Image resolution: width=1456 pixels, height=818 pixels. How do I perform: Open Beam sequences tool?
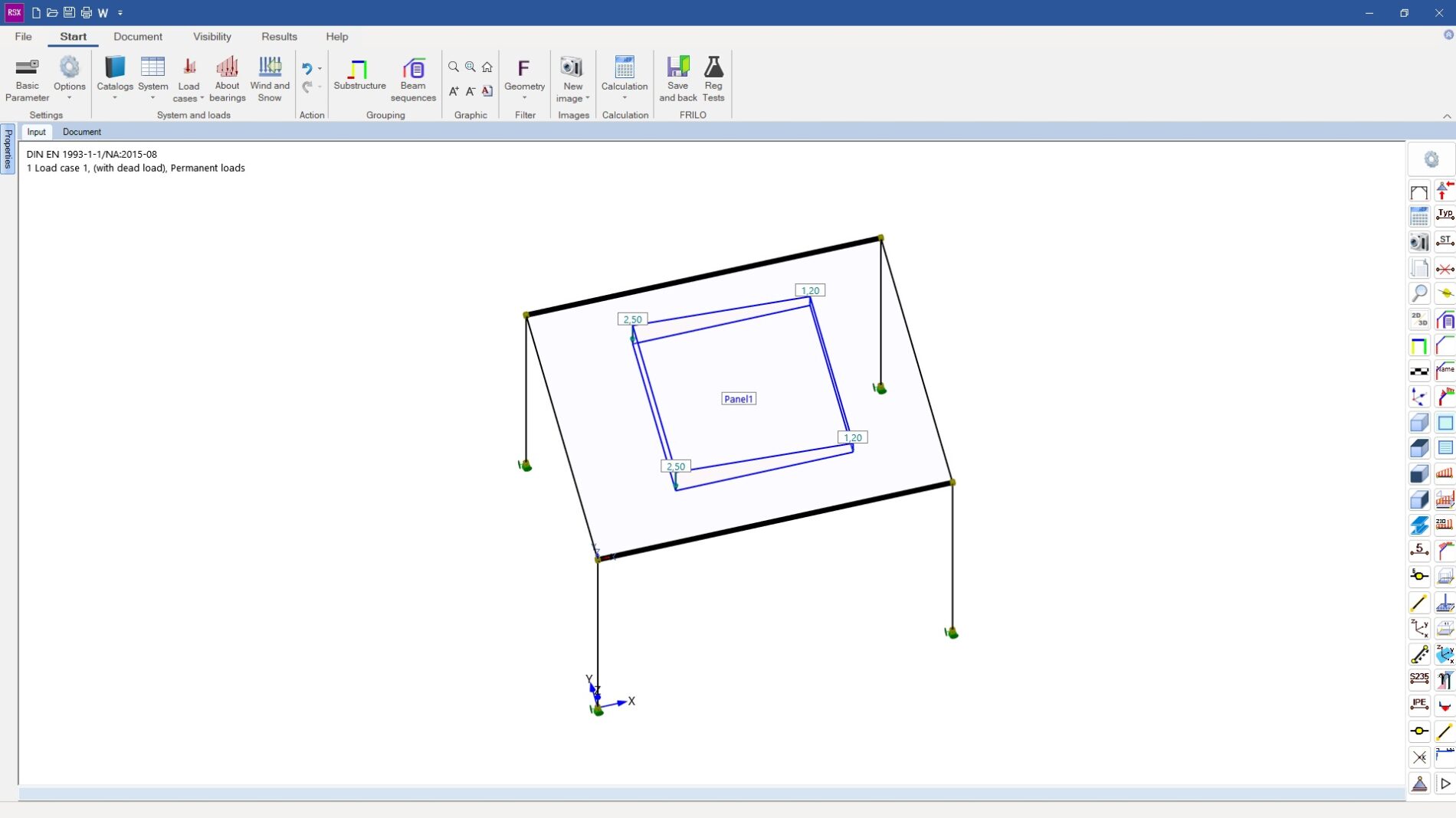click(x=413, y=80)
